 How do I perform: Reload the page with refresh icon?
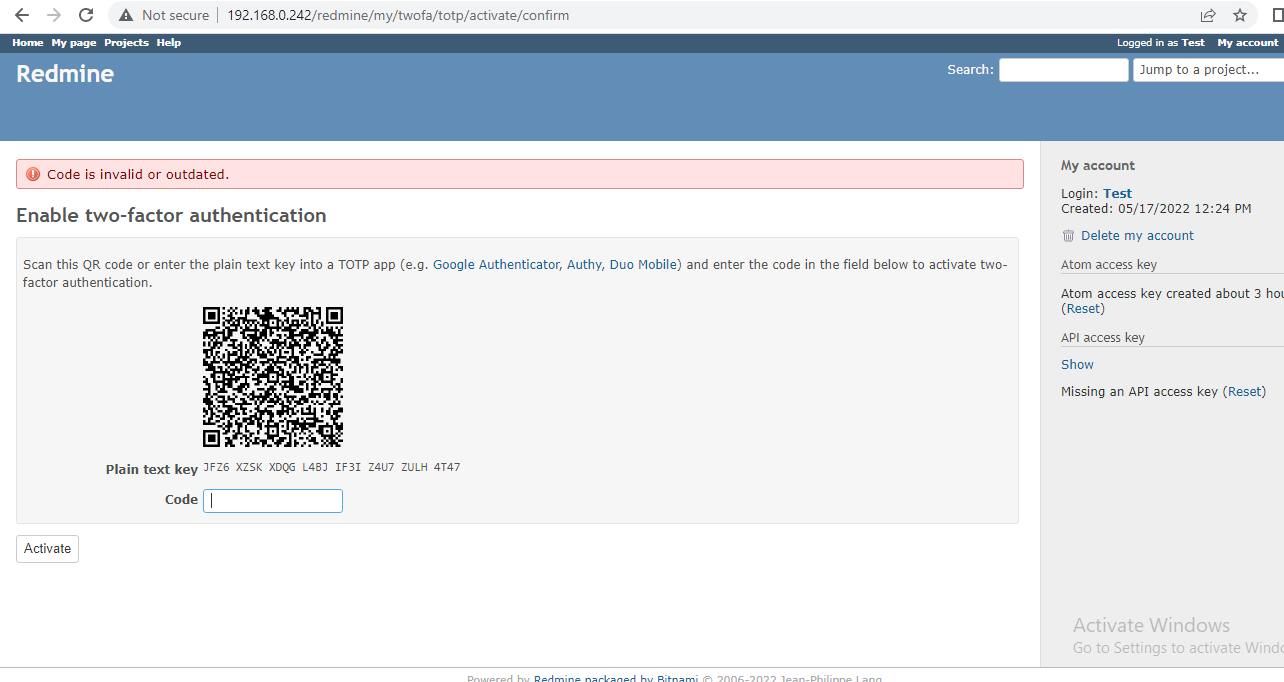point(86,15)
